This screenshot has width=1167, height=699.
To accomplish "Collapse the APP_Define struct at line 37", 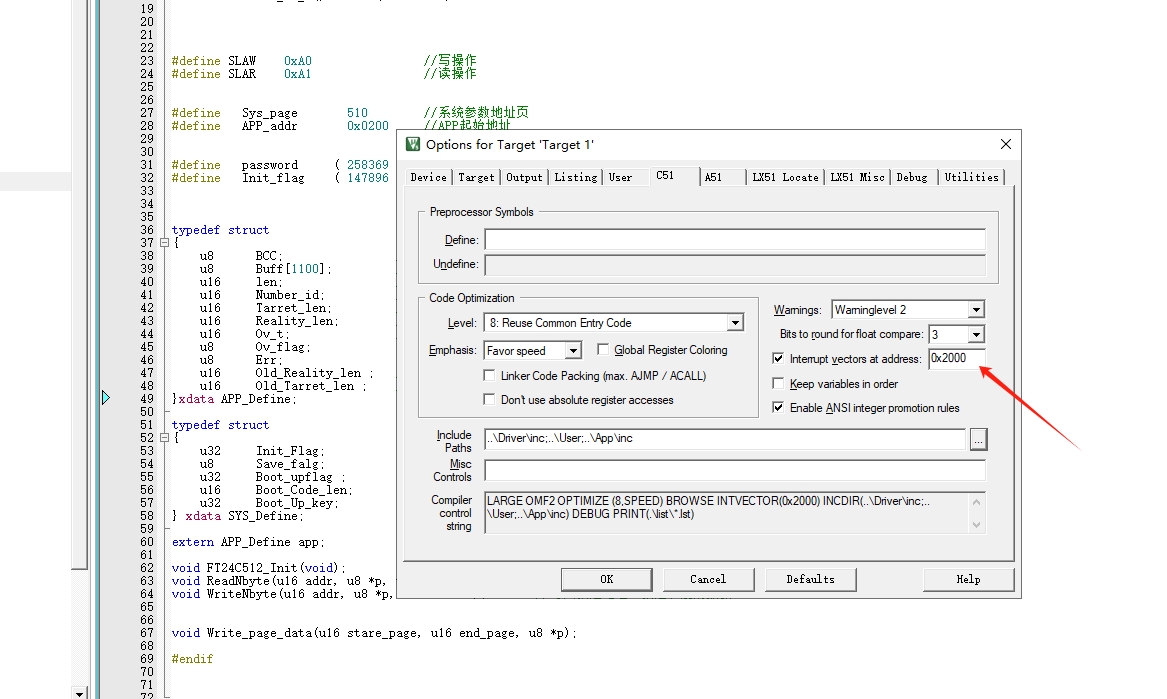I will (x=164, y=243).
